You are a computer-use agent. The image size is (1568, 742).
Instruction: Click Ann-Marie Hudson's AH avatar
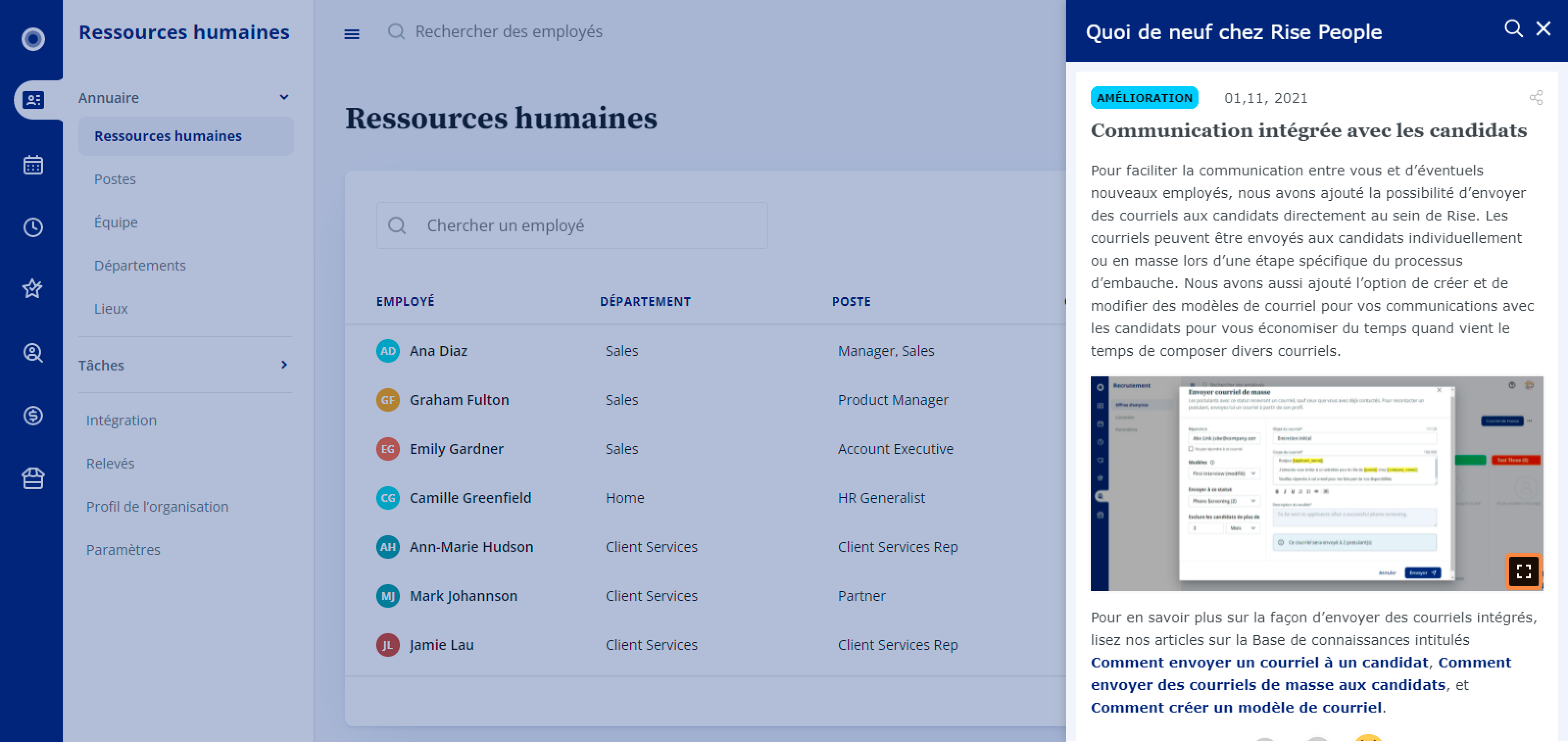tap(388, 546)
